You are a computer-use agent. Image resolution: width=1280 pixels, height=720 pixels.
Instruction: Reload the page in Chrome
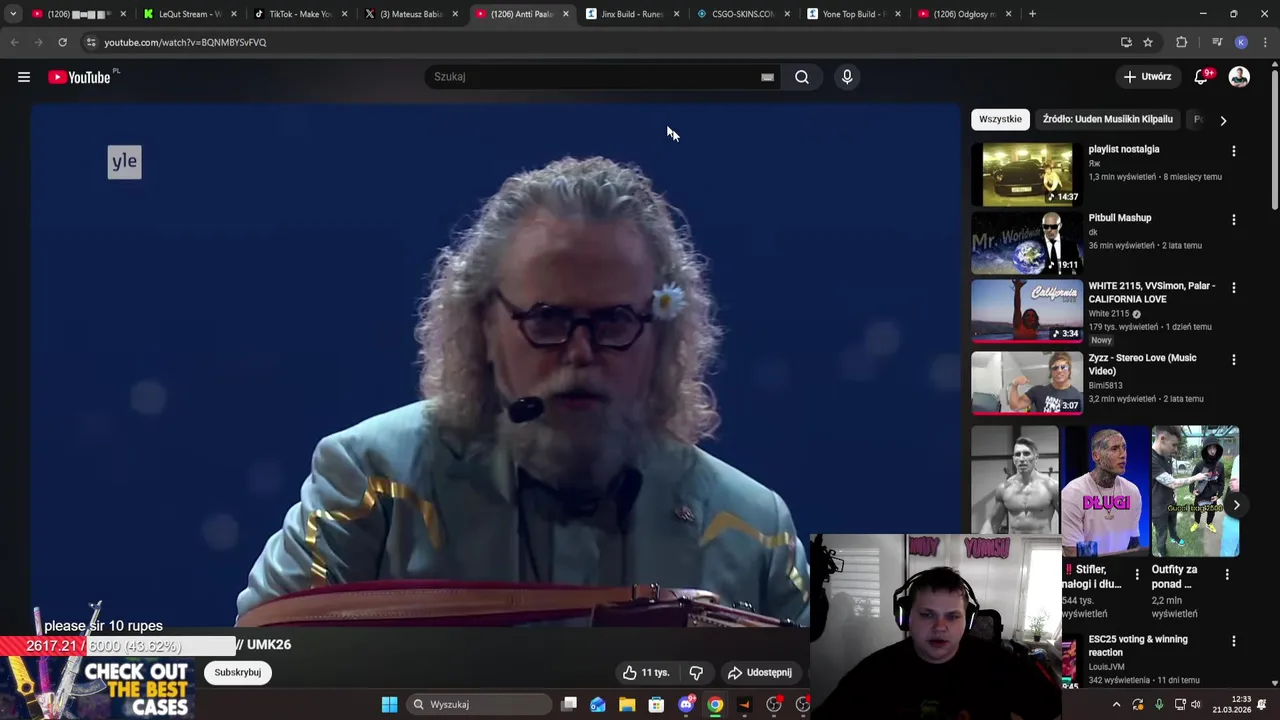coord(62,42)
